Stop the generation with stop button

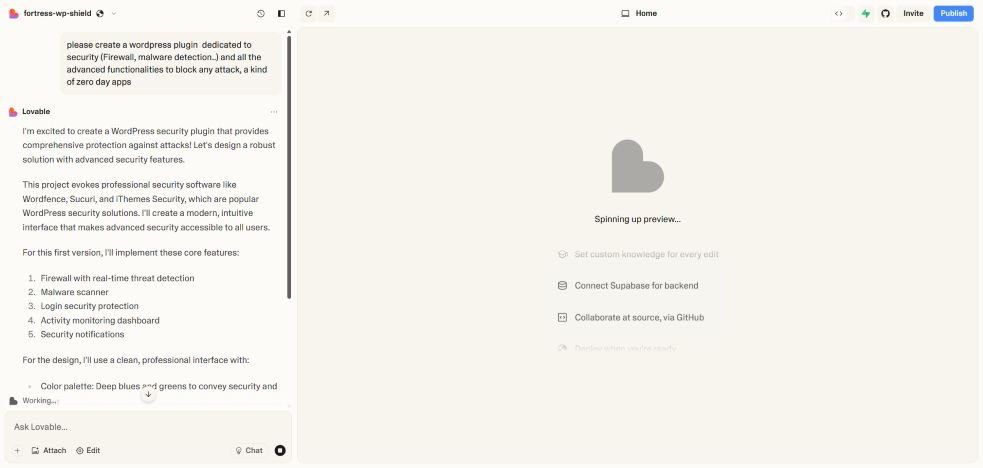tap(280, 450)
